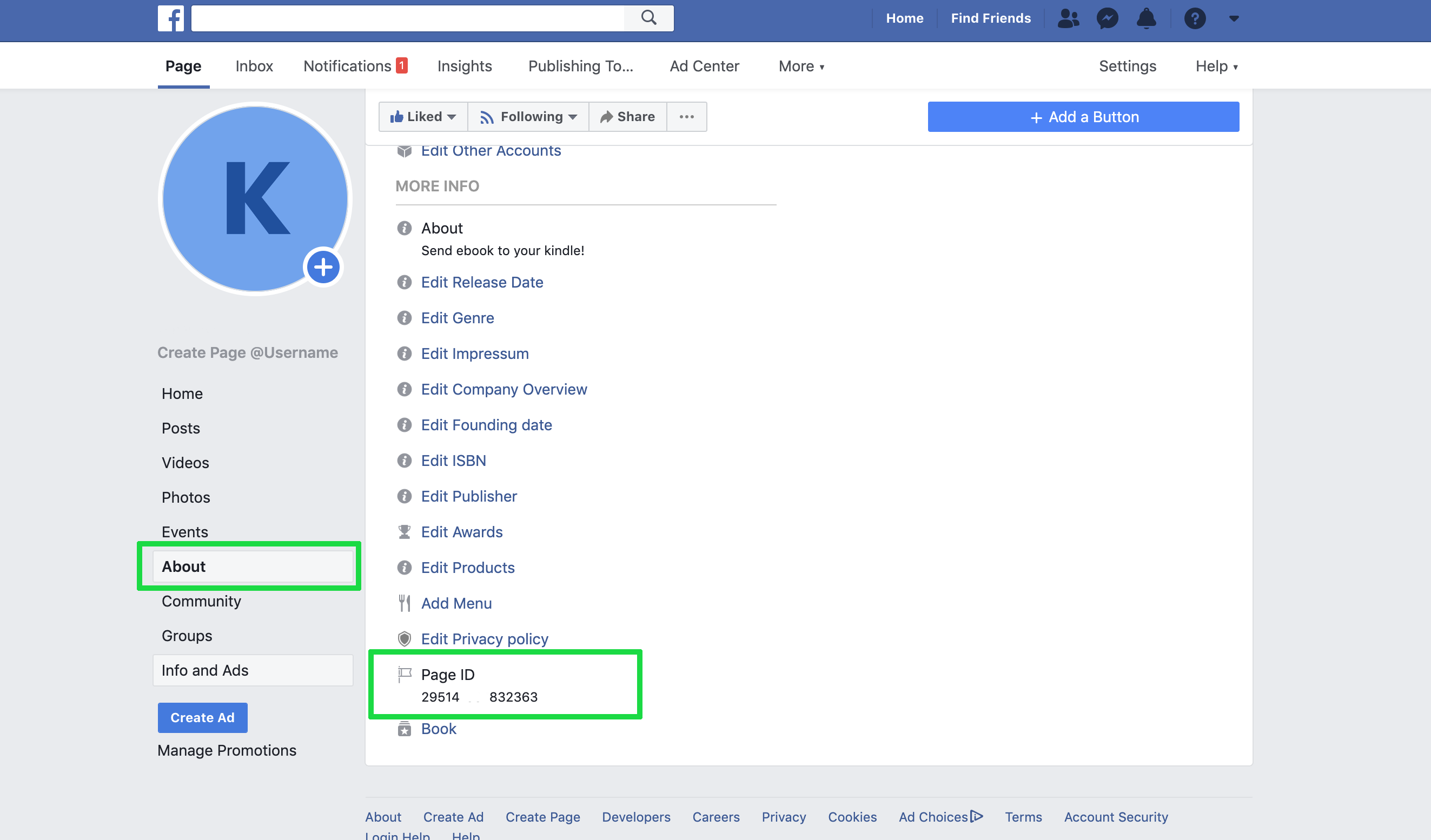
Task: Open the notifications bell icon
Action: point(1147,18)
